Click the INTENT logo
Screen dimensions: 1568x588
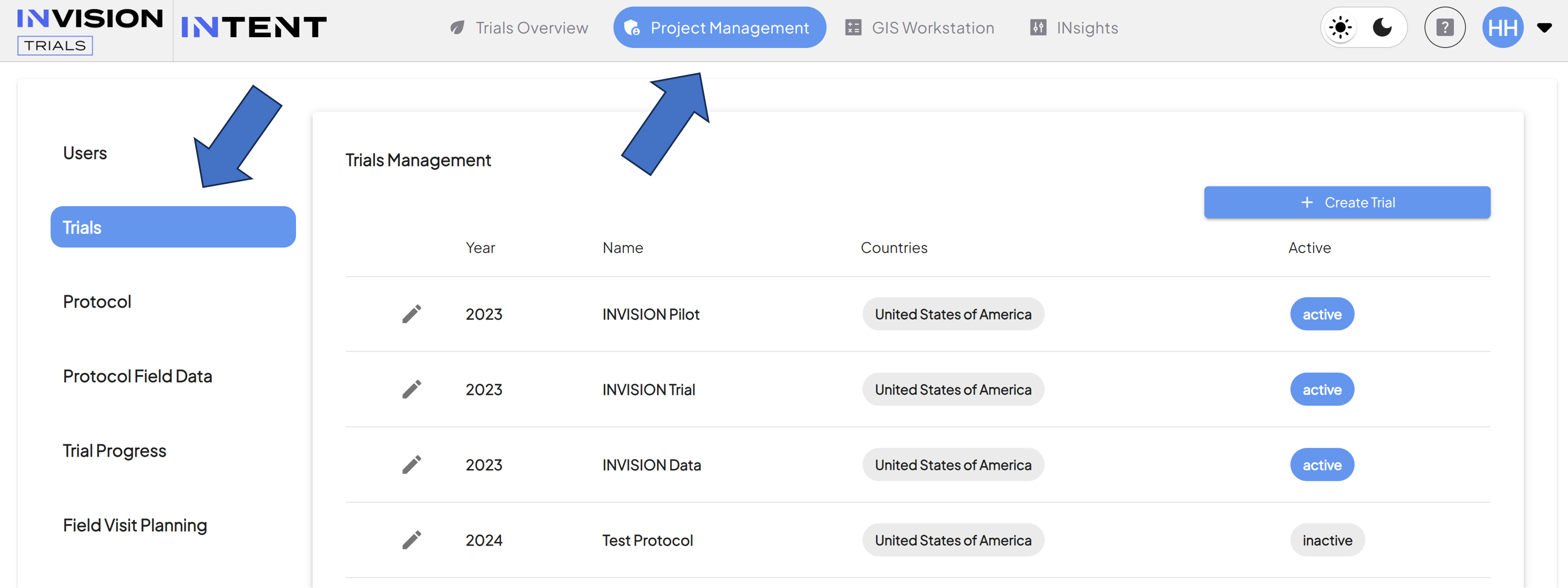(x=254, y=28)
